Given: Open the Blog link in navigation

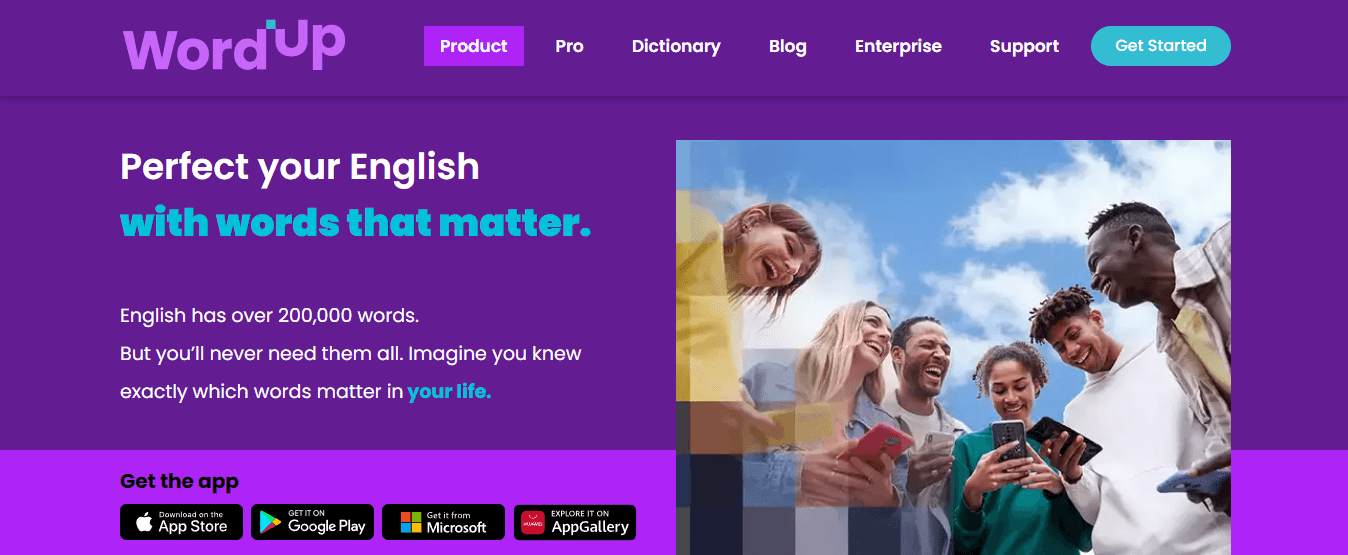Looking at the screenshot, I should click(788, 46).
